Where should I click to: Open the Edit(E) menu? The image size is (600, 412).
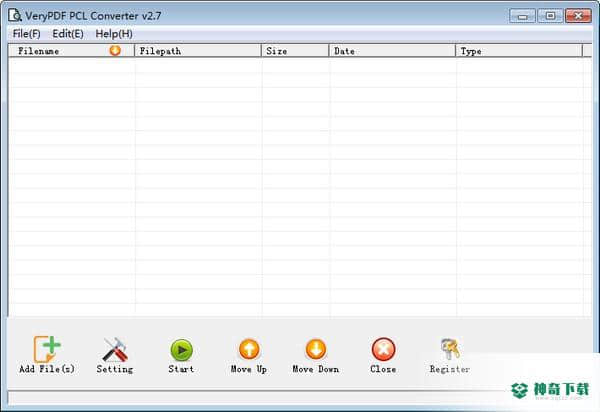[68, 34]
